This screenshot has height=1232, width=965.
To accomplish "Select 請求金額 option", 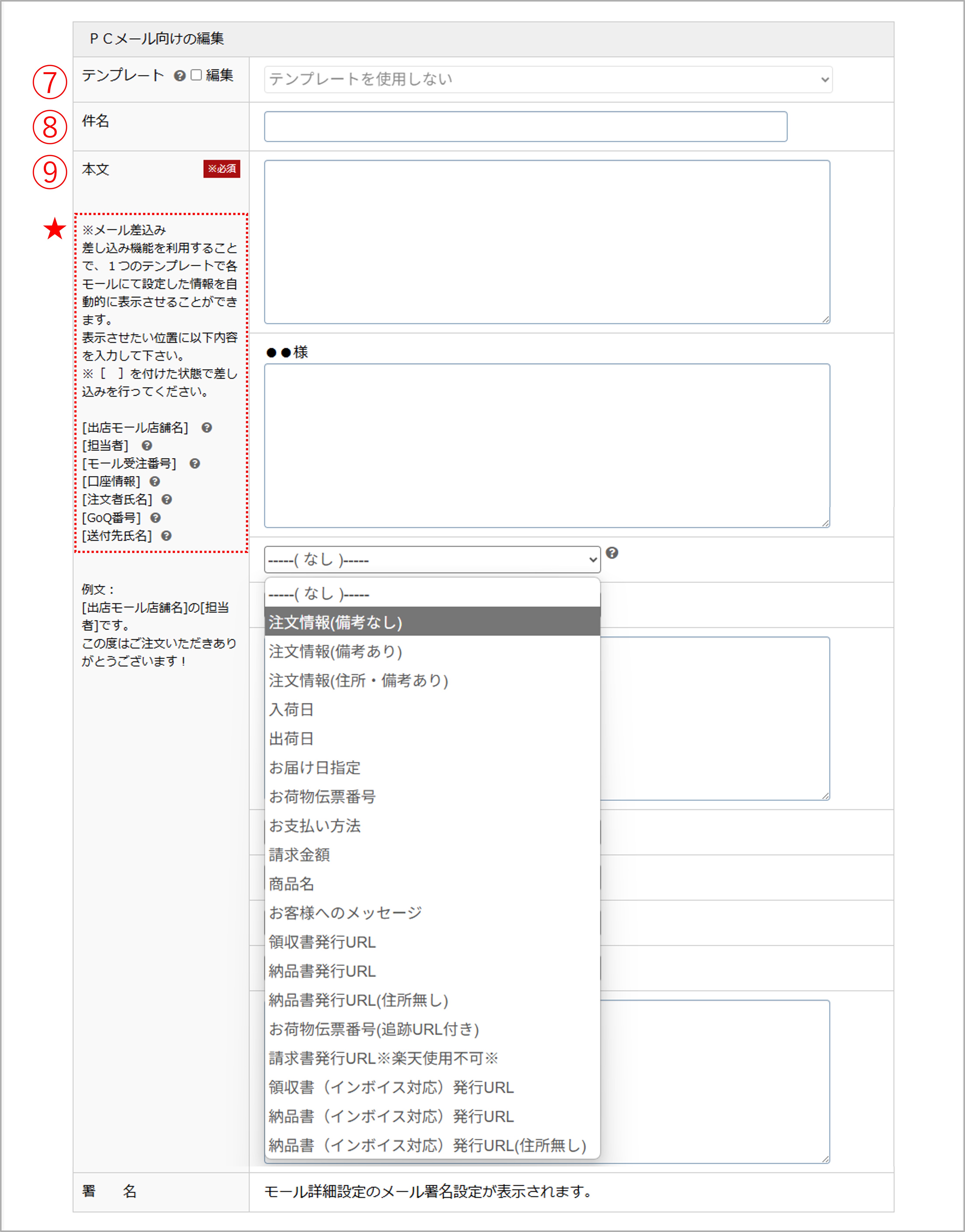I will click(x=432, y=855).
